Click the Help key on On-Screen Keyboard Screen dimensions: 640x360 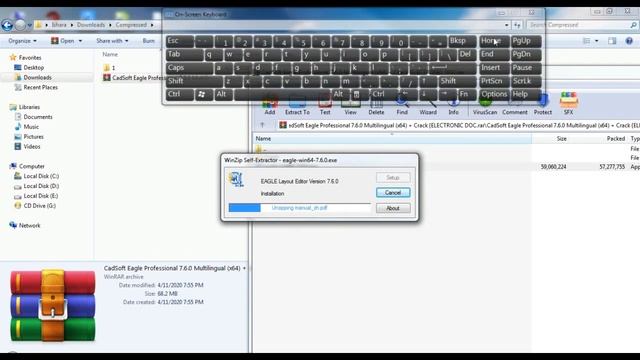(x=526, y=94)
